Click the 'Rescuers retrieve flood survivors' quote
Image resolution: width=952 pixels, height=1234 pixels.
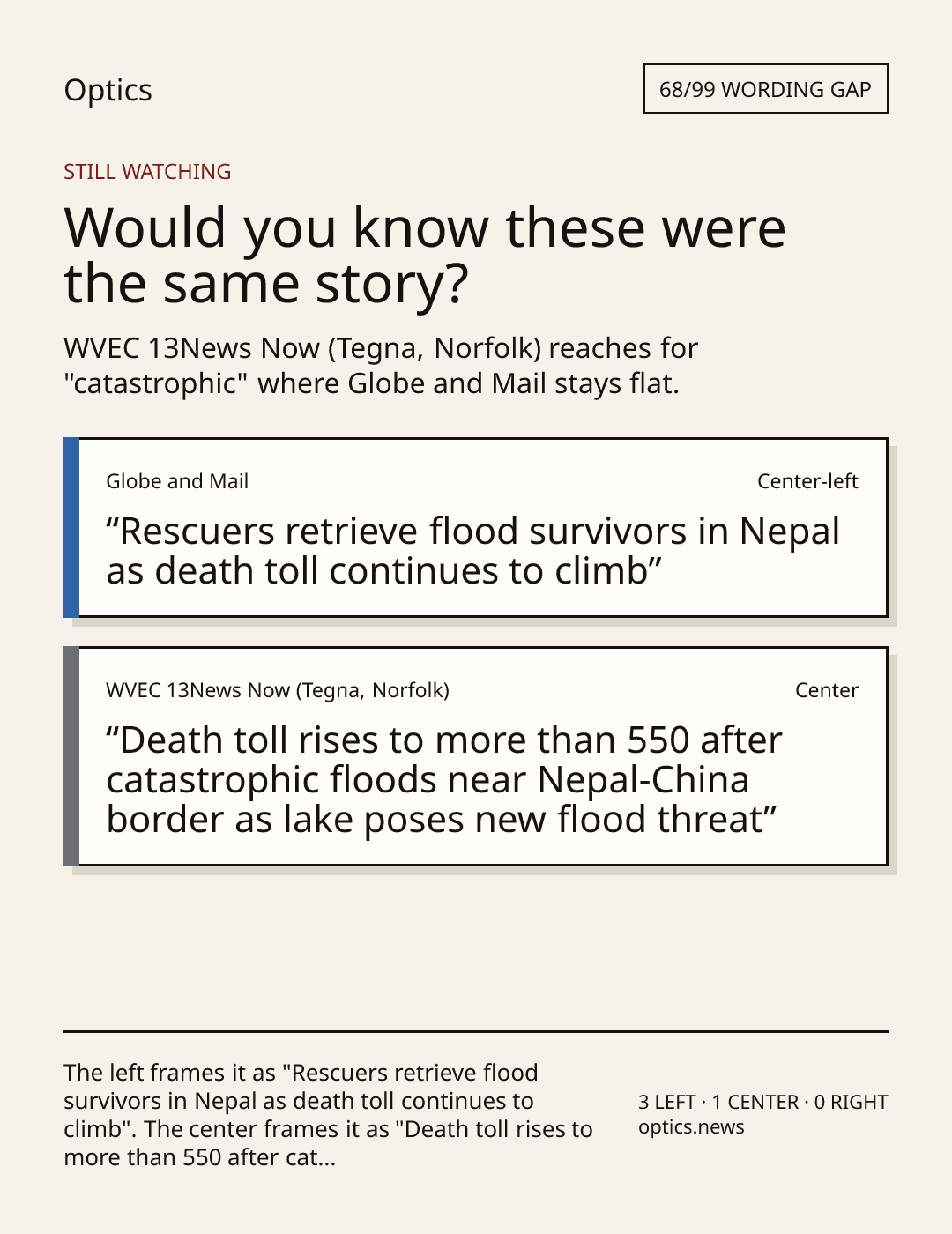[x=472, y=551]
